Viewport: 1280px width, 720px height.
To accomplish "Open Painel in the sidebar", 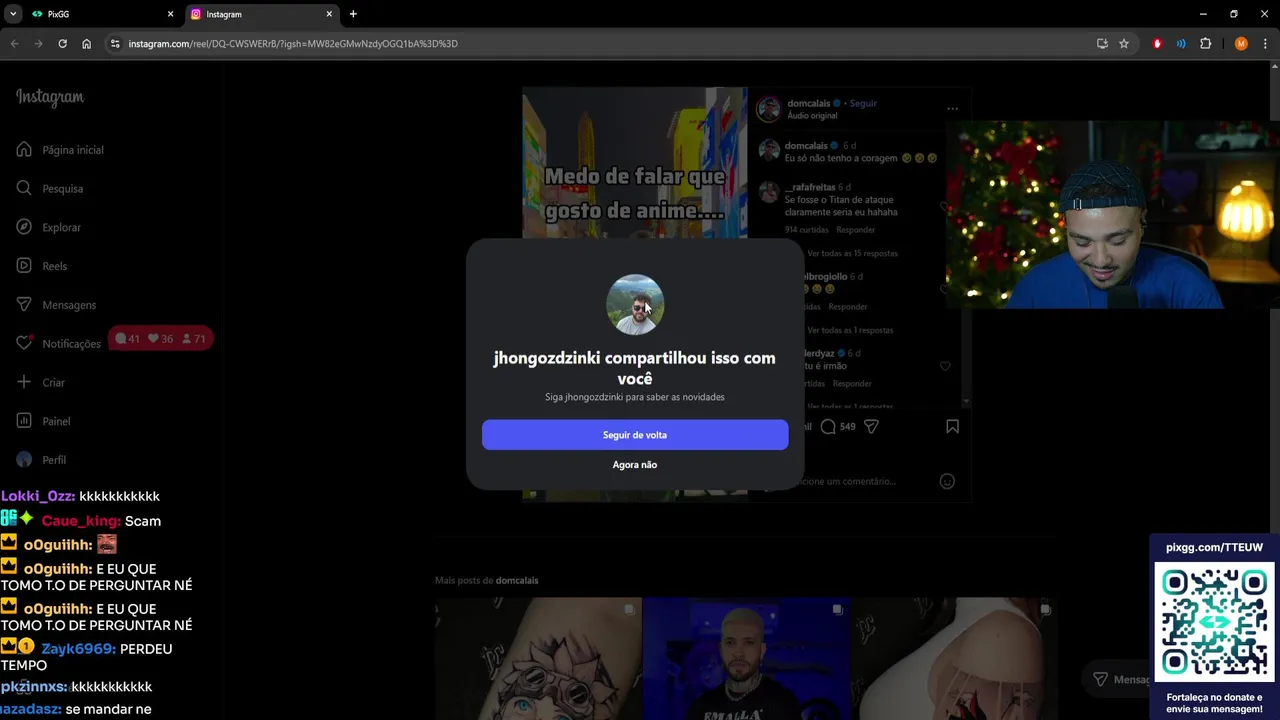I will (x=44, y=421).
